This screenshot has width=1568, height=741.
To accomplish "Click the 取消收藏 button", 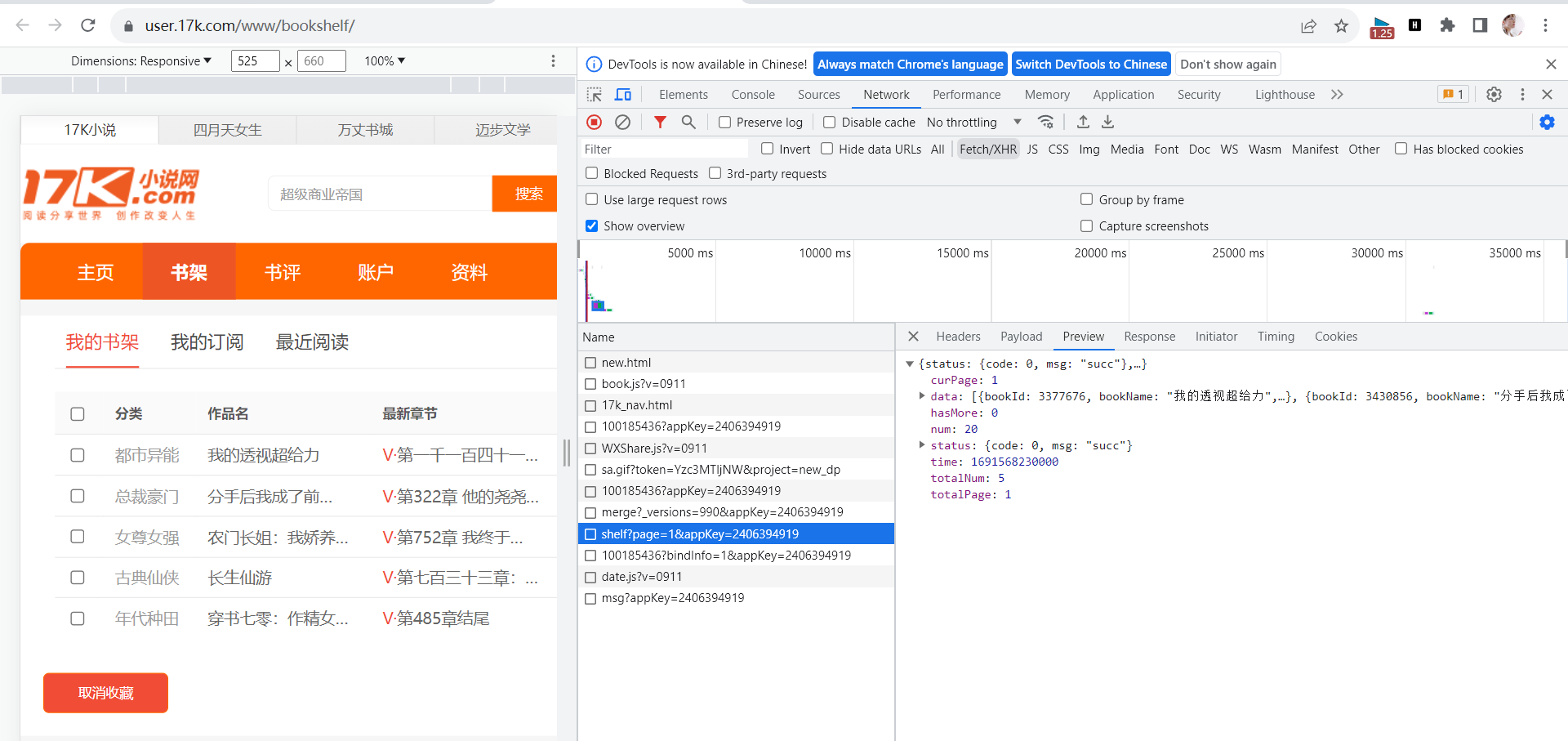I will click(x=105, y=693).
